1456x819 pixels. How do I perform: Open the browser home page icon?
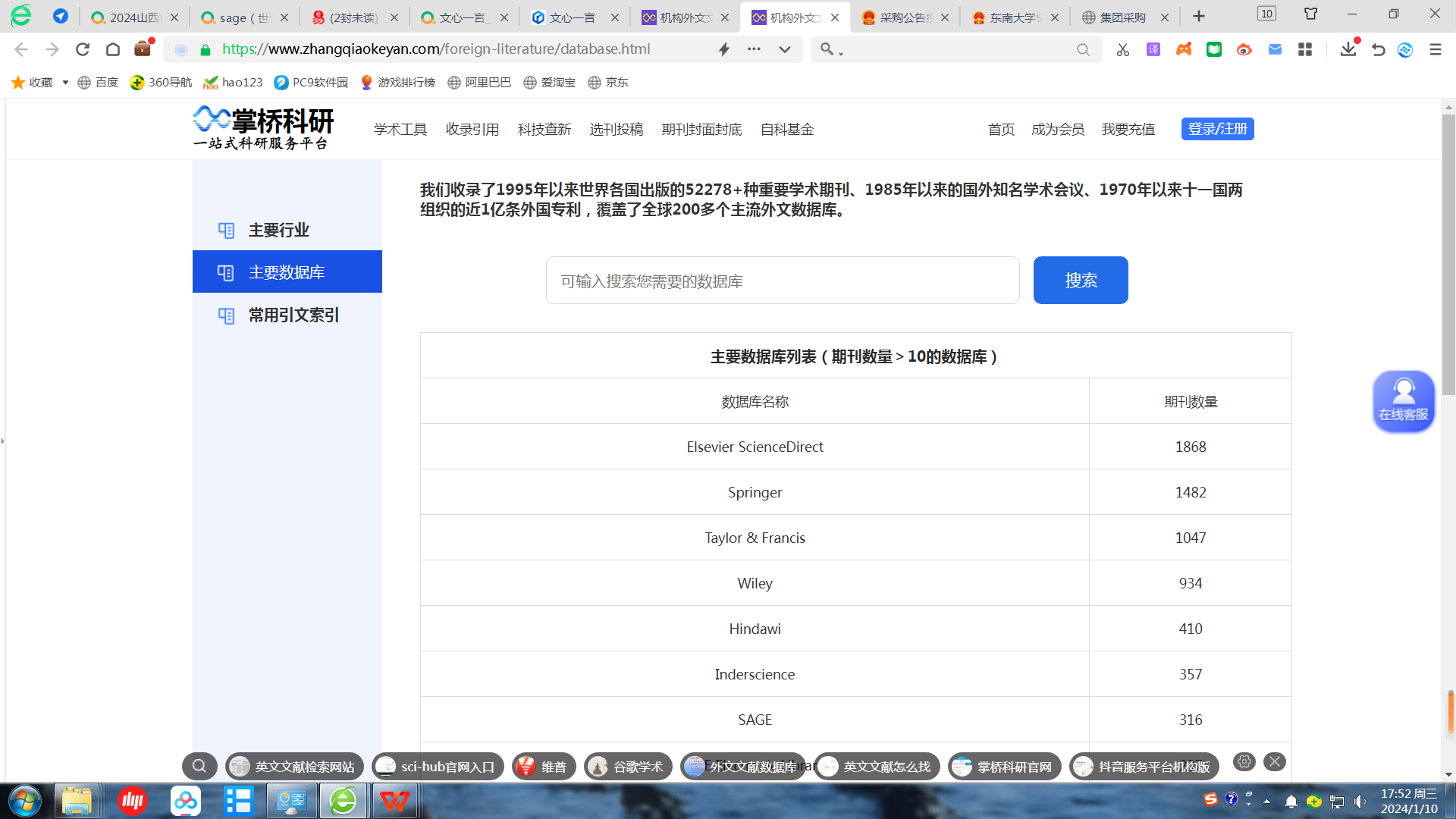(x=113, y=49)
